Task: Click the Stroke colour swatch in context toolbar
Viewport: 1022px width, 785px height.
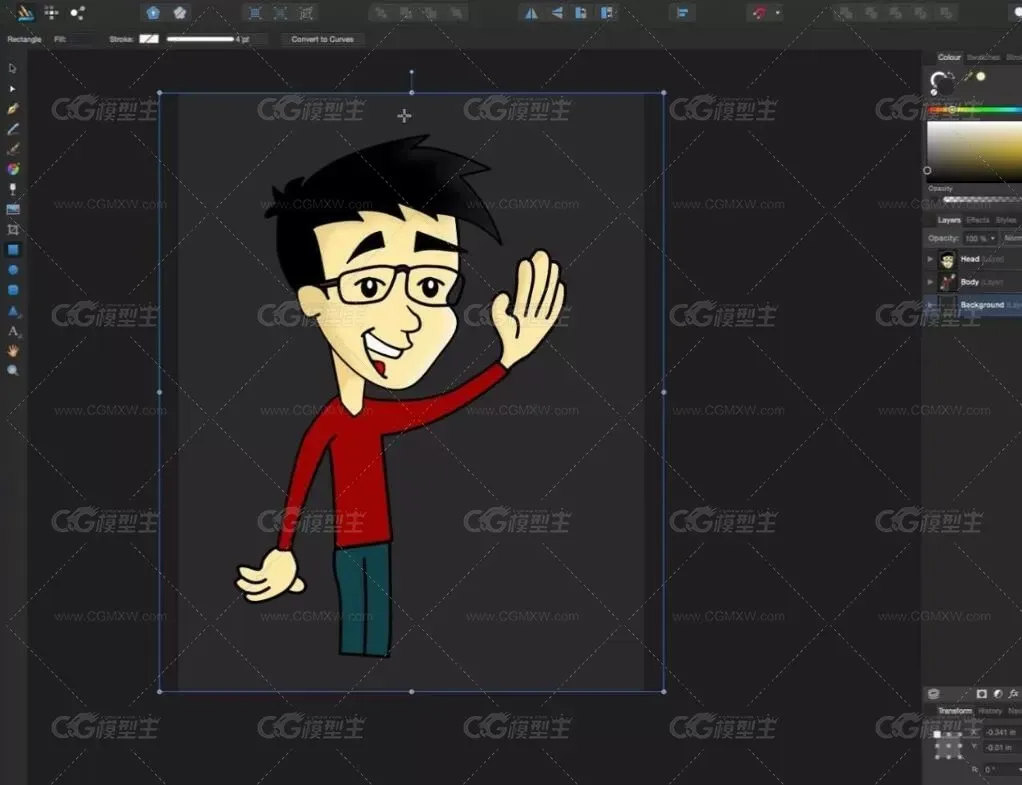Action: coord(149,39)
